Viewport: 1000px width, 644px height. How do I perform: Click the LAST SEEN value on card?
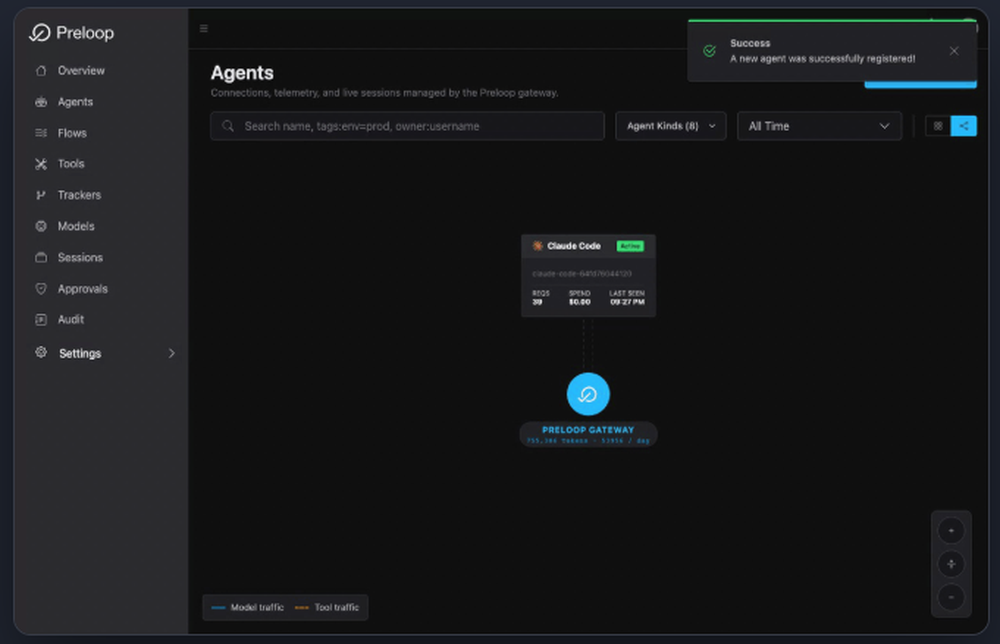coord(627,302)
